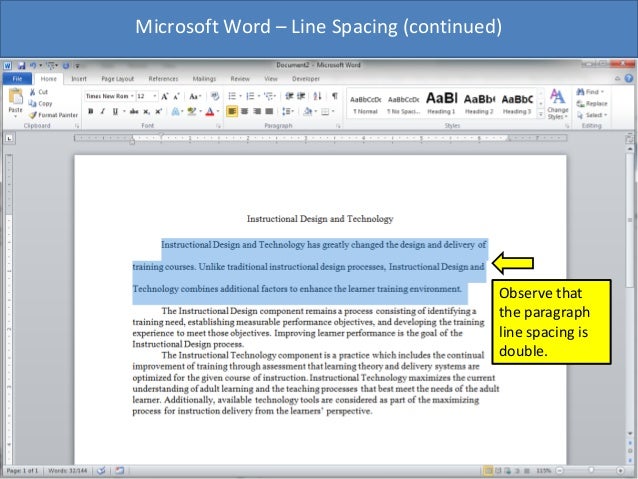Click the macro recording status icon

[x=119, y=470]
